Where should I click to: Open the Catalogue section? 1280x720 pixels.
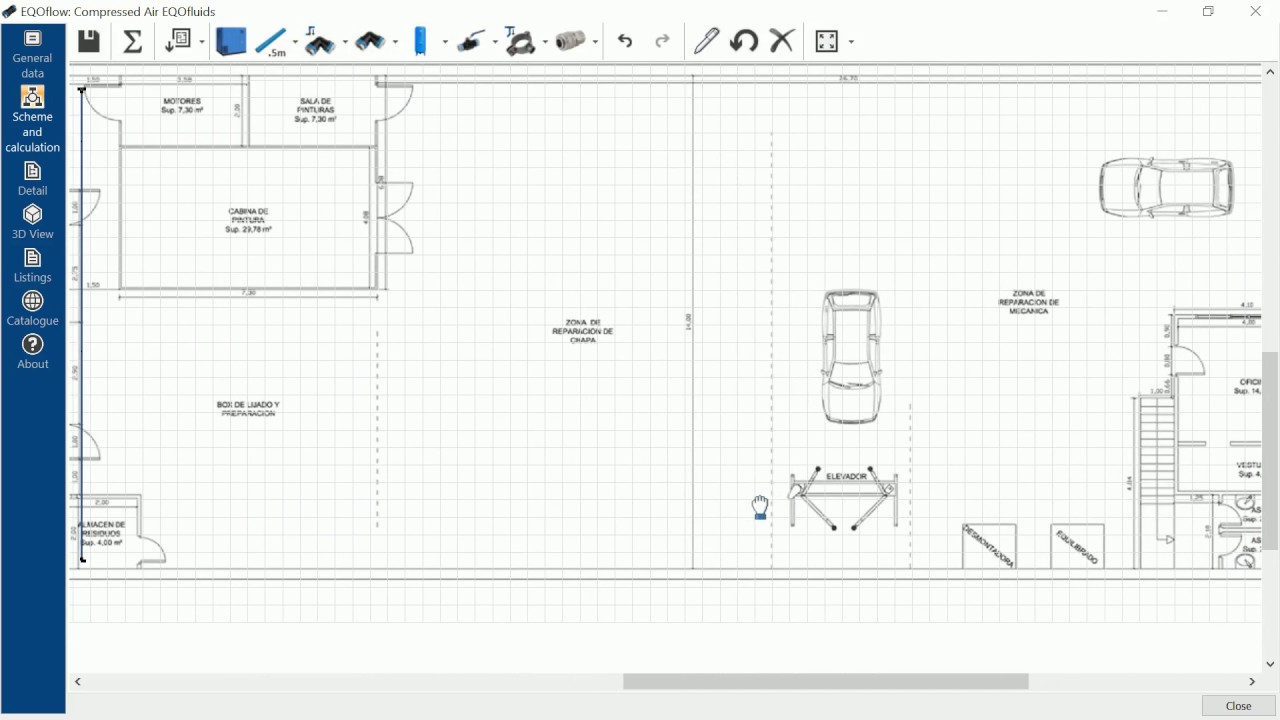tap(33, 309)
